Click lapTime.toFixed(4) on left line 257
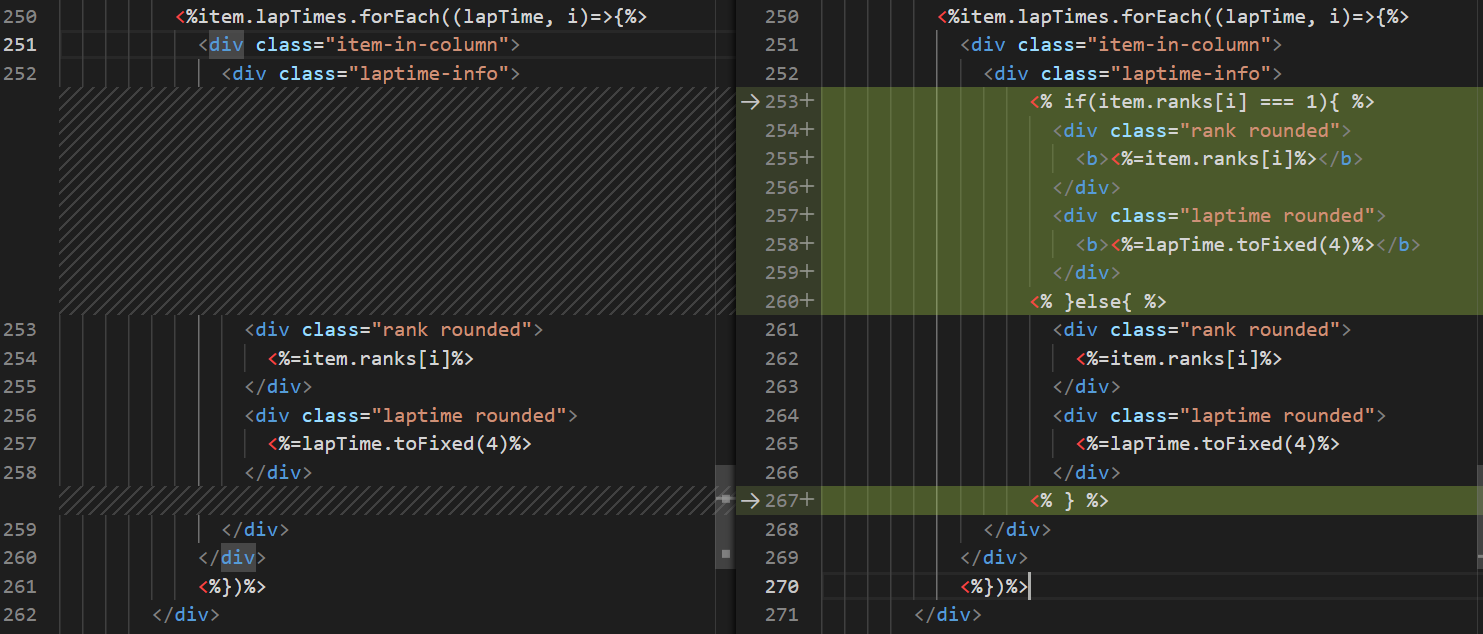This screenshot has width=1483, height=634. tap(400, 443)
